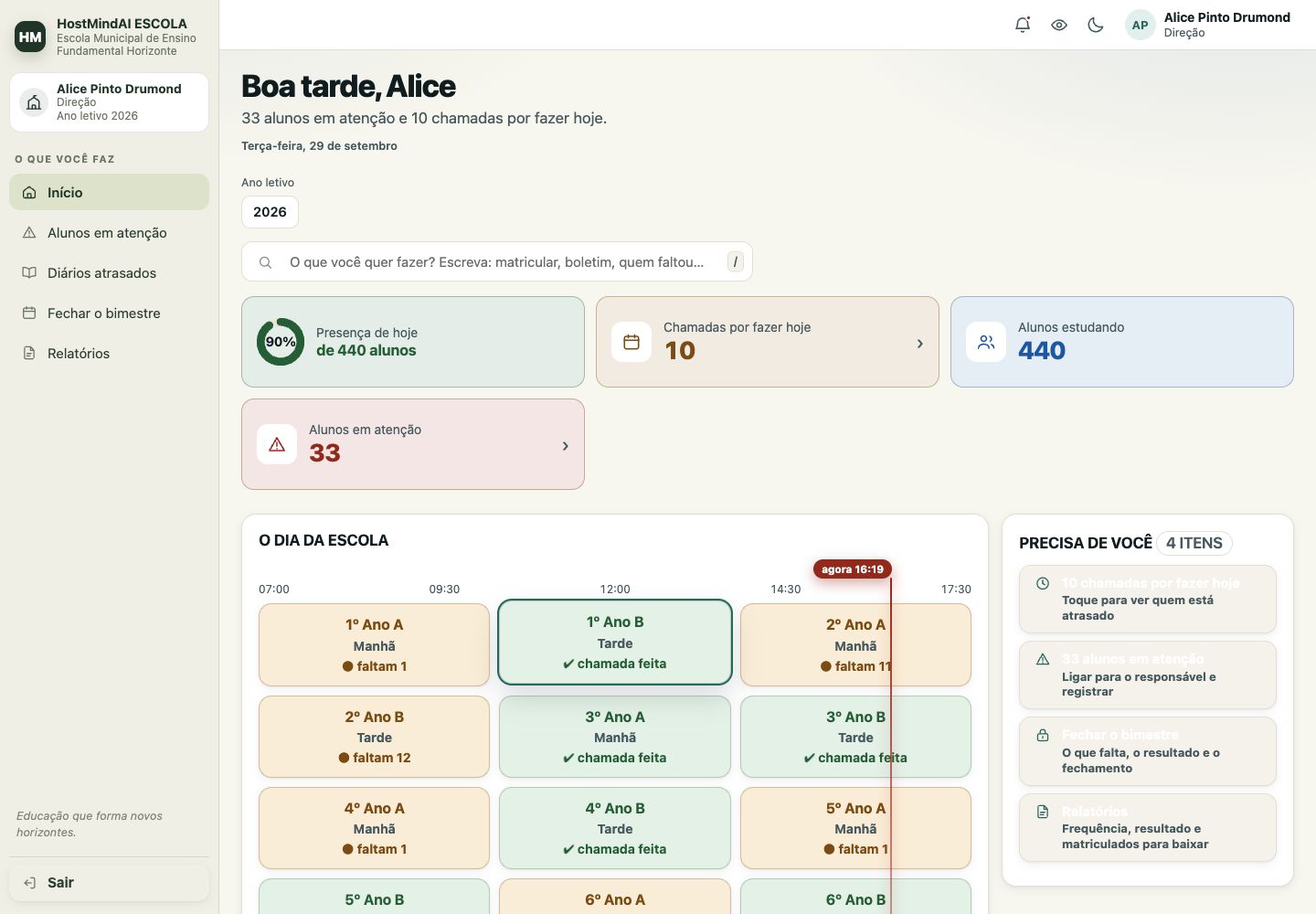Open the 3º Ano A Manhã class card
Image resolution: width=1316 pixels, height=914 pixels.
615,737
